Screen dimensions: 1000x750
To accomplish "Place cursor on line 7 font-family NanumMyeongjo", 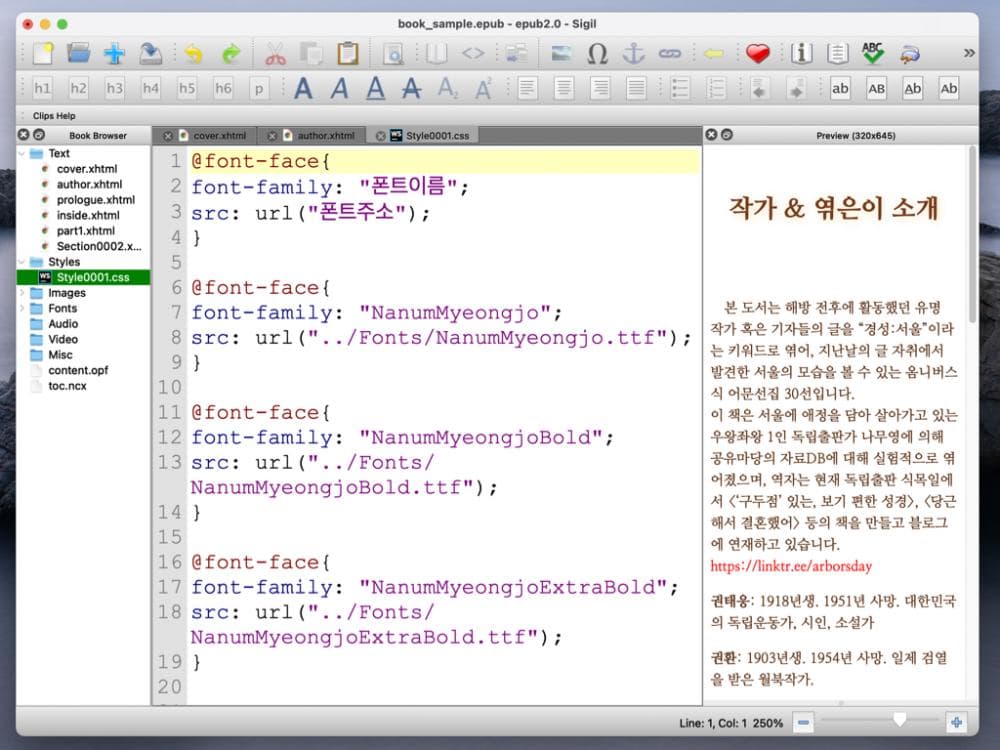I will point(376,313).
